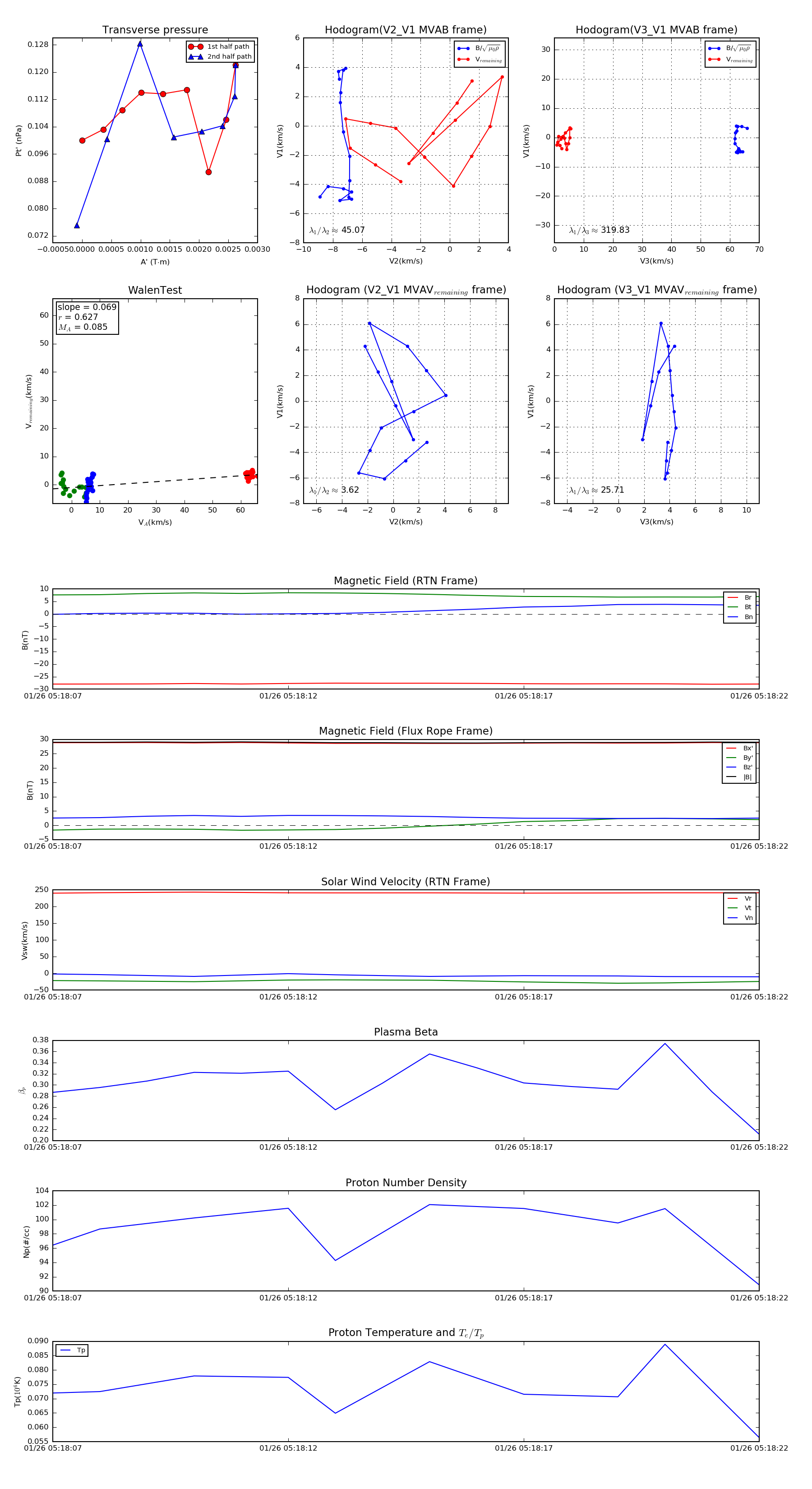Click the '1st half path' legend entry
Viewport: 812px width, 1489px height.
(220, 47)
